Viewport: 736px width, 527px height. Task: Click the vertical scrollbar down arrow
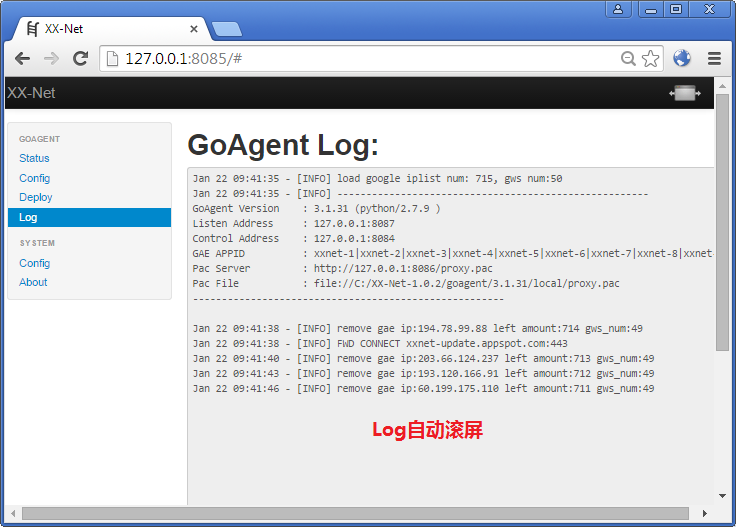(x=722, y=496)
